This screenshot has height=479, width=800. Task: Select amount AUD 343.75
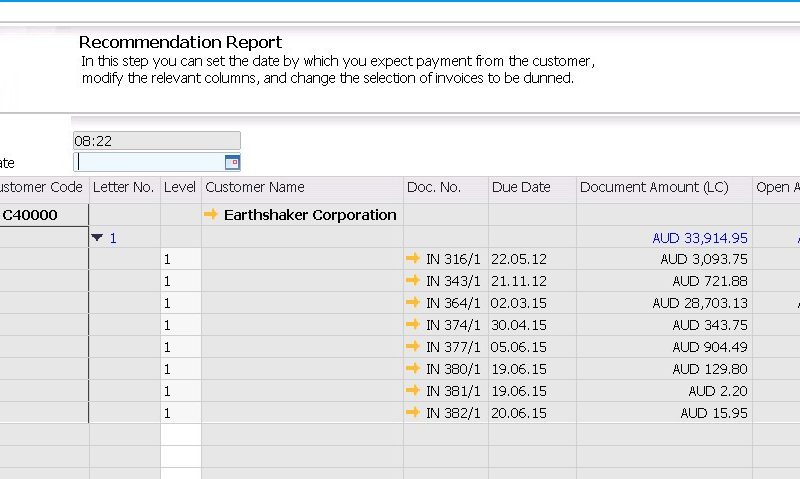pos(710,325)
